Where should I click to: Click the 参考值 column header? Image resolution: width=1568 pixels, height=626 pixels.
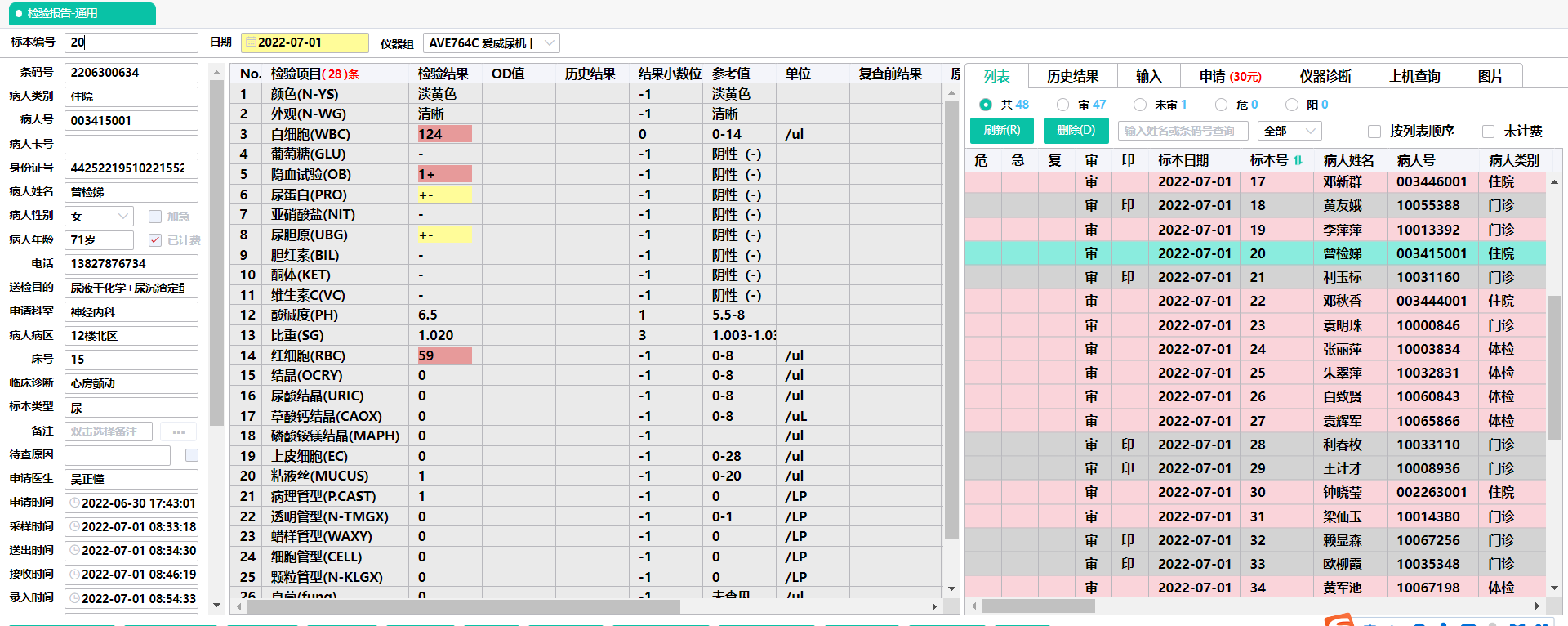pyautogui.click(x=739, y=74)
